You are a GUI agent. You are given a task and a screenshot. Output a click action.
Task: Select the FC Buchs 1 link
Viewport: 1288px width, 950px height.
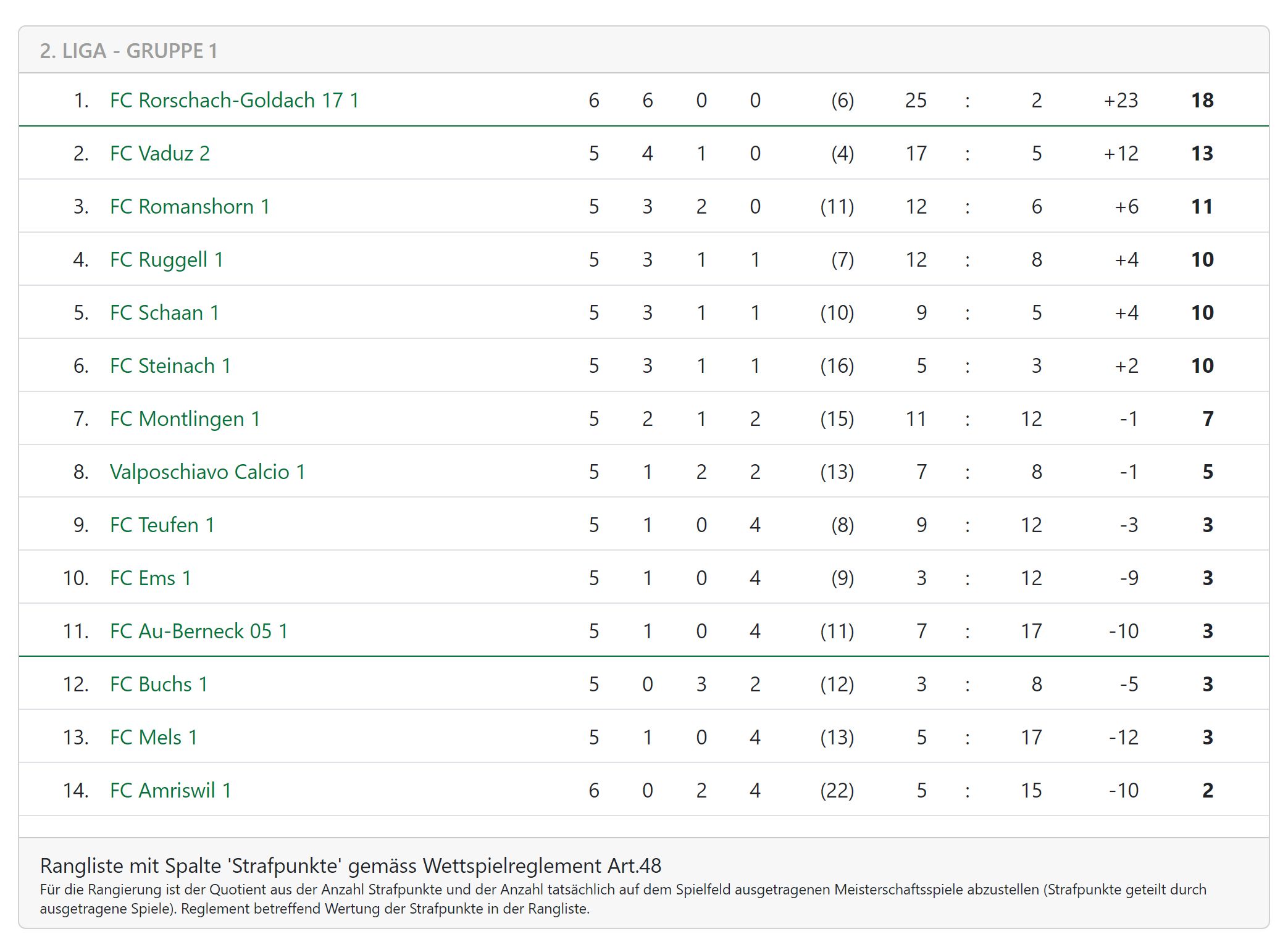coord(159,684)
